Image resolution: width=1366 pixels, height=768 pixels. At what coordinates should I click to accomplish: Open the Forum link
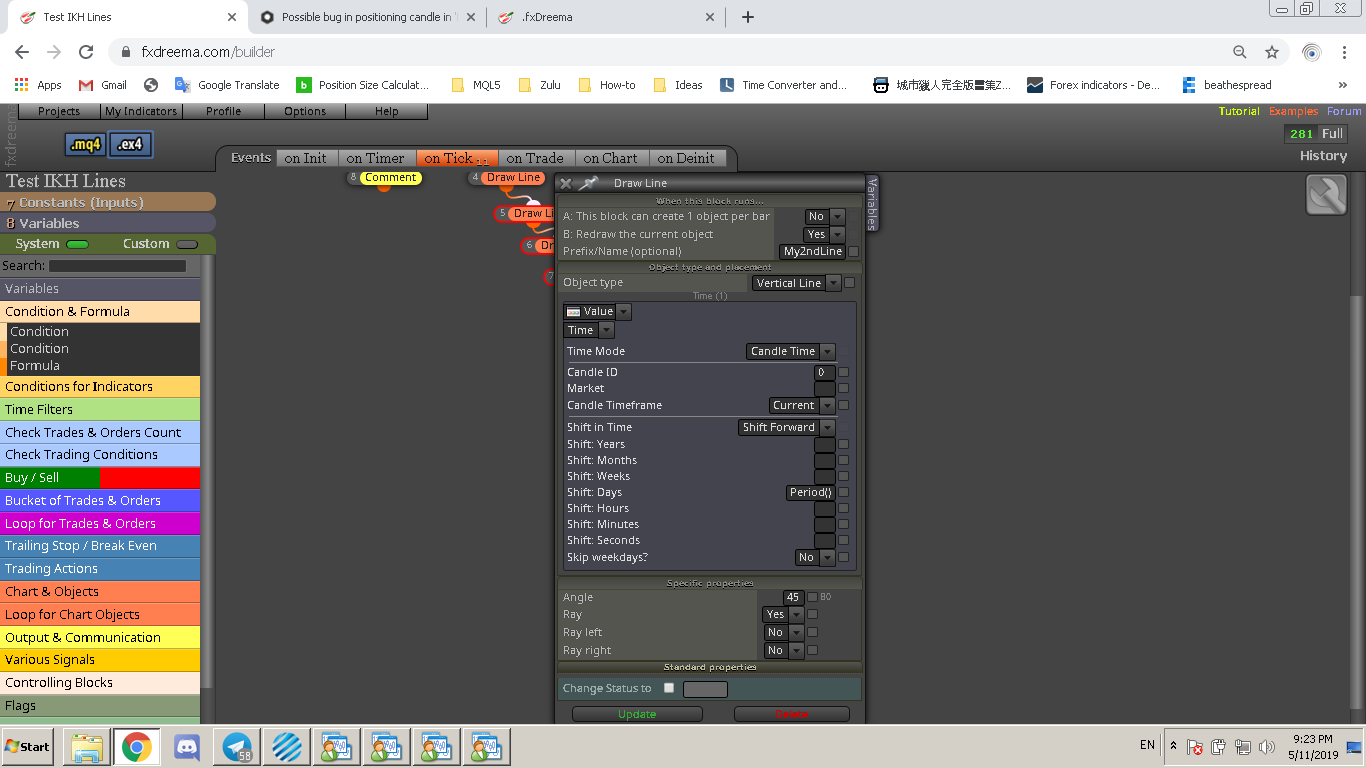(x=1344, y=111)
